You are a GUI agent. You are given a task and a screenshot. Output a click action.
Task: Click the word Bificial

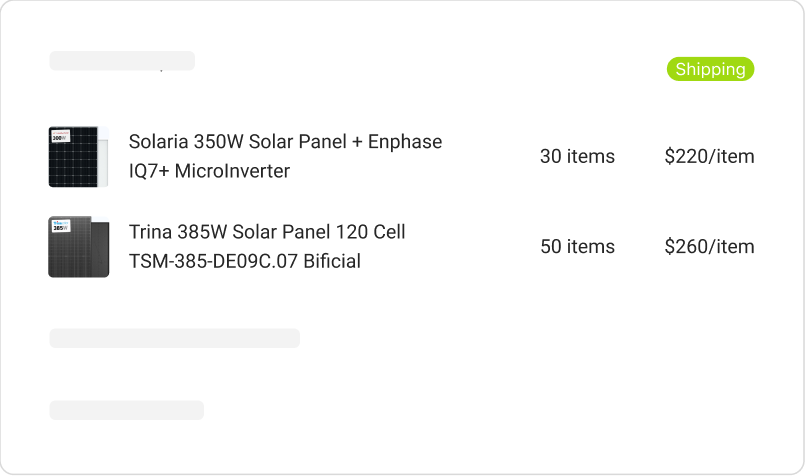pyautogui.click(x=332, y=261)
